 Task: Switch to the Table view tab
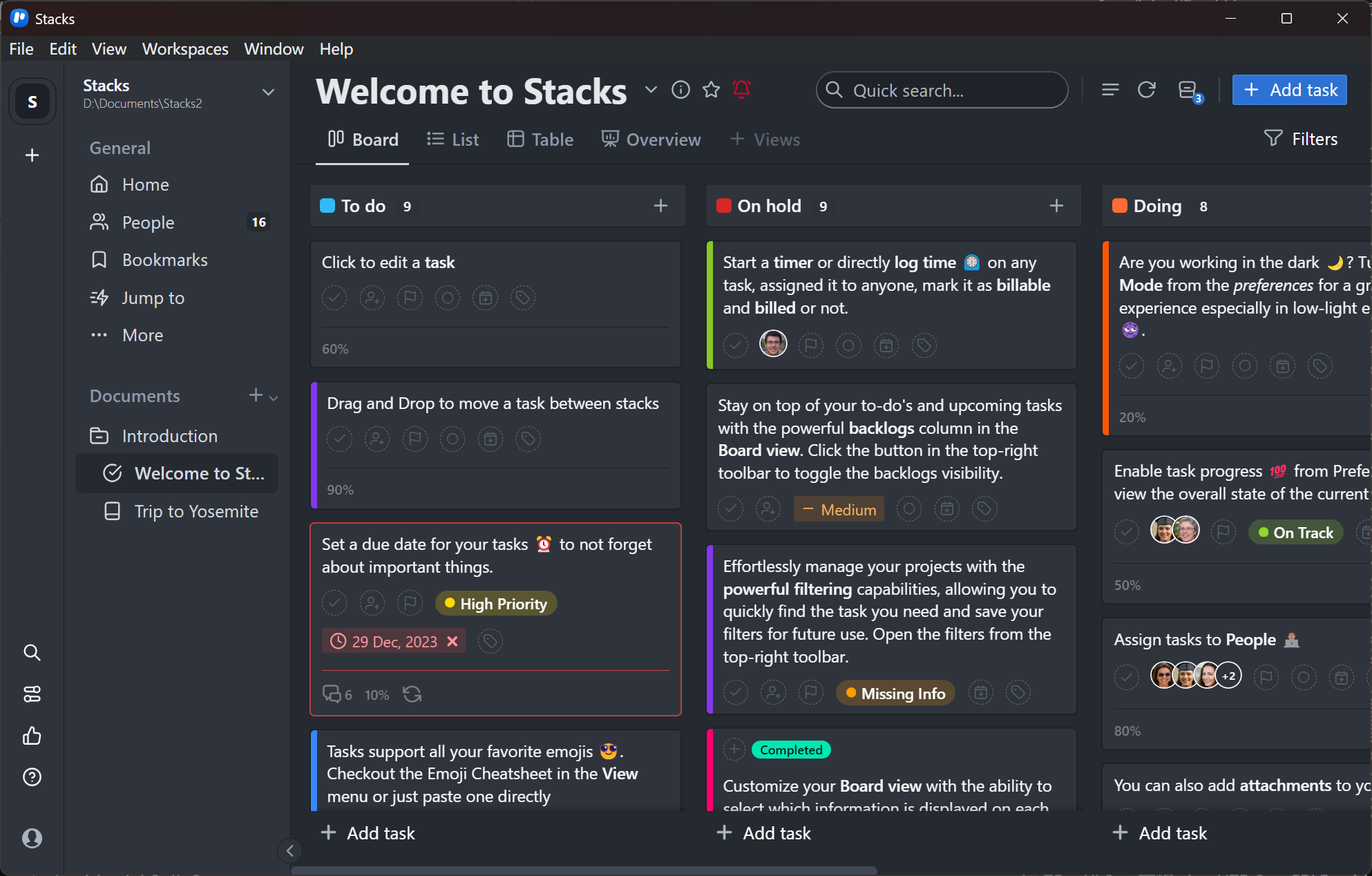pos(540,140)
